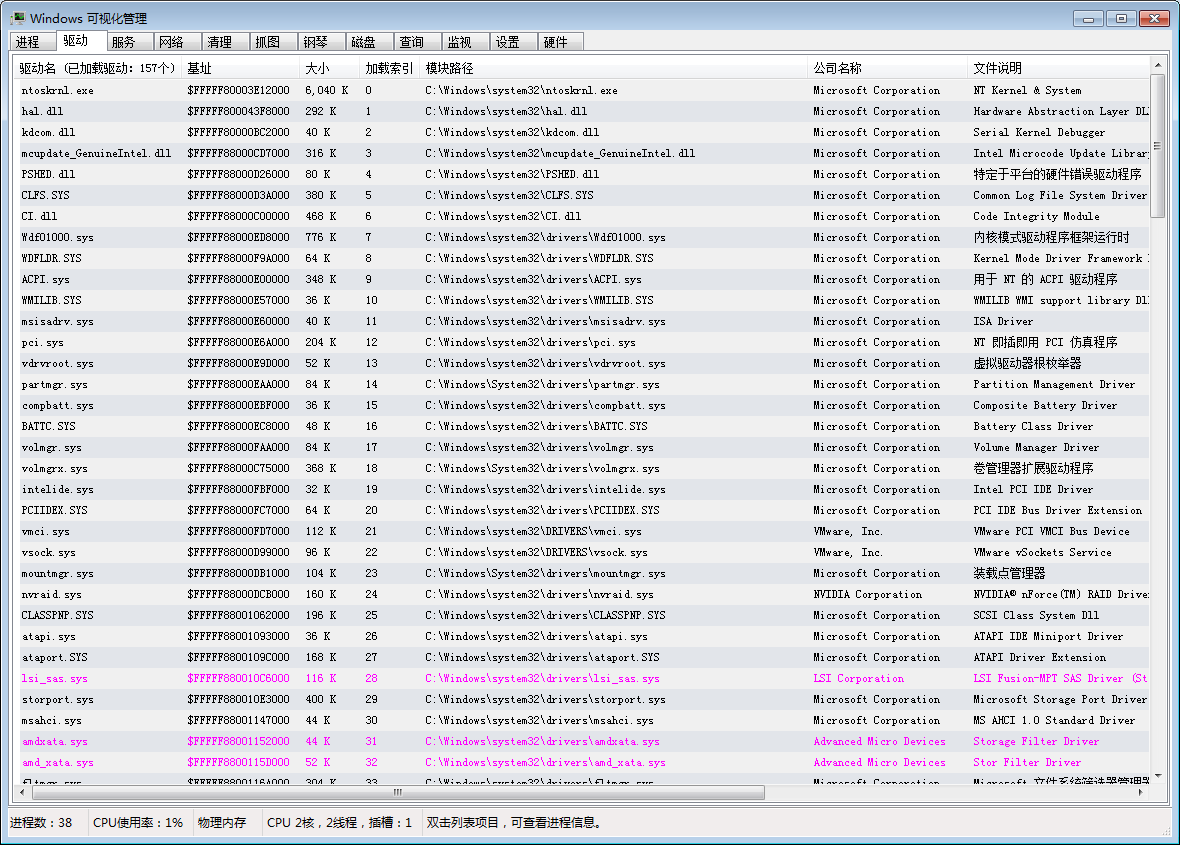Screen dimensions: 1180x845
Task: Open the 抓图 screenshot tab
Action: [268, 42]
